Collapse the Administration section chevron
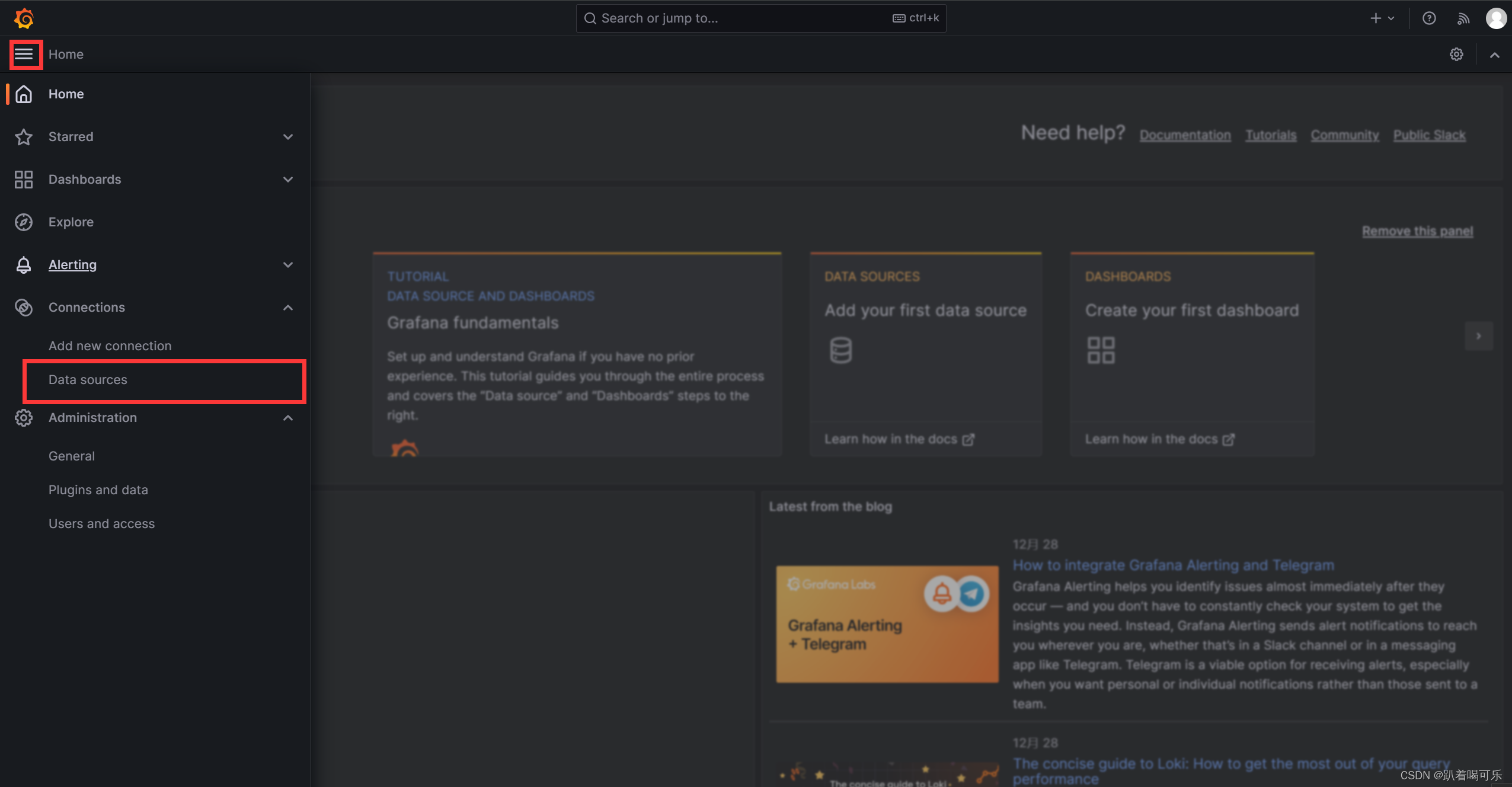 (288, 418)
